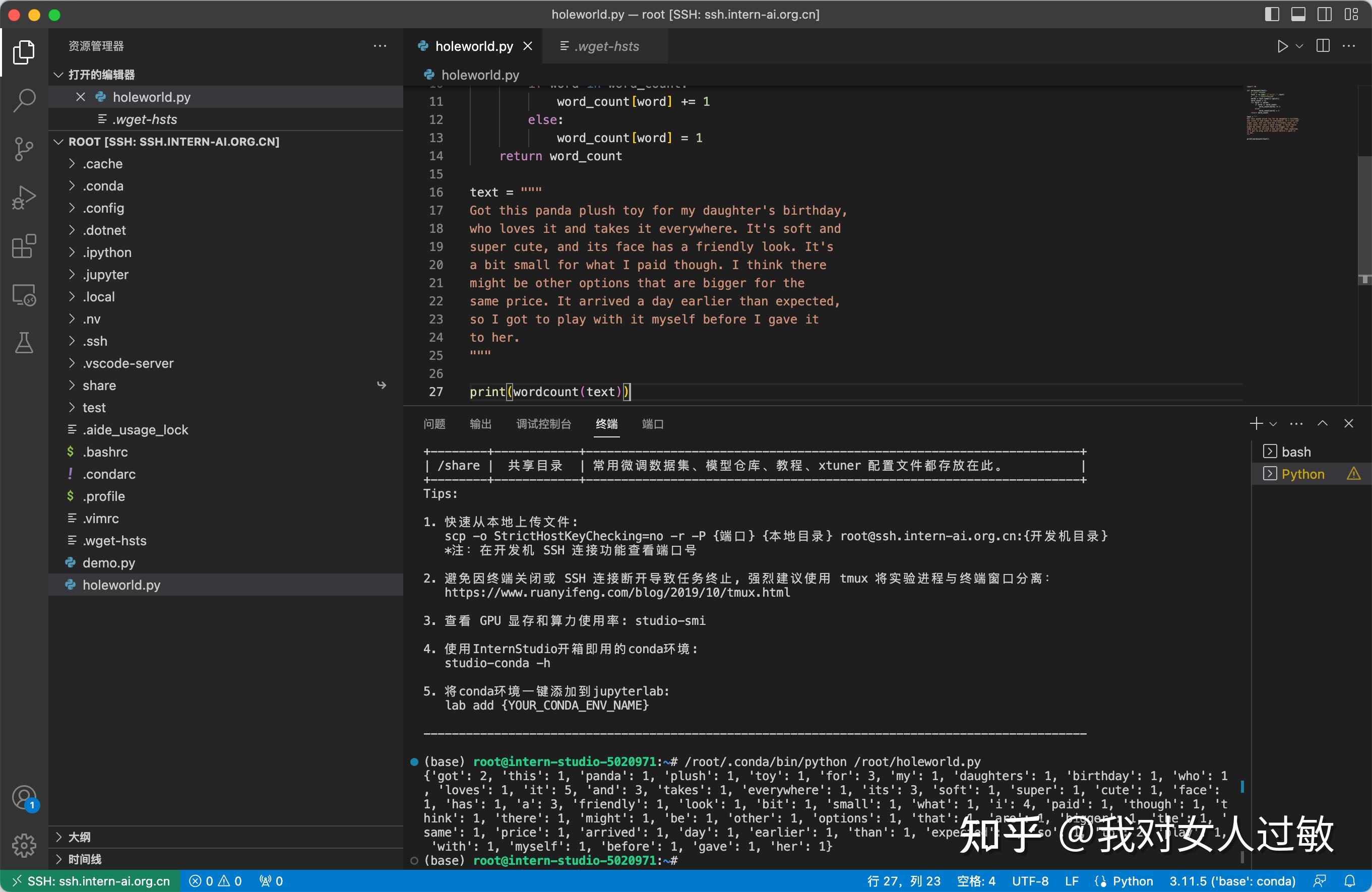Toggle the secondary sidebar visibility
This screenshot has height=892, width=1372.
pos(1324,14)
